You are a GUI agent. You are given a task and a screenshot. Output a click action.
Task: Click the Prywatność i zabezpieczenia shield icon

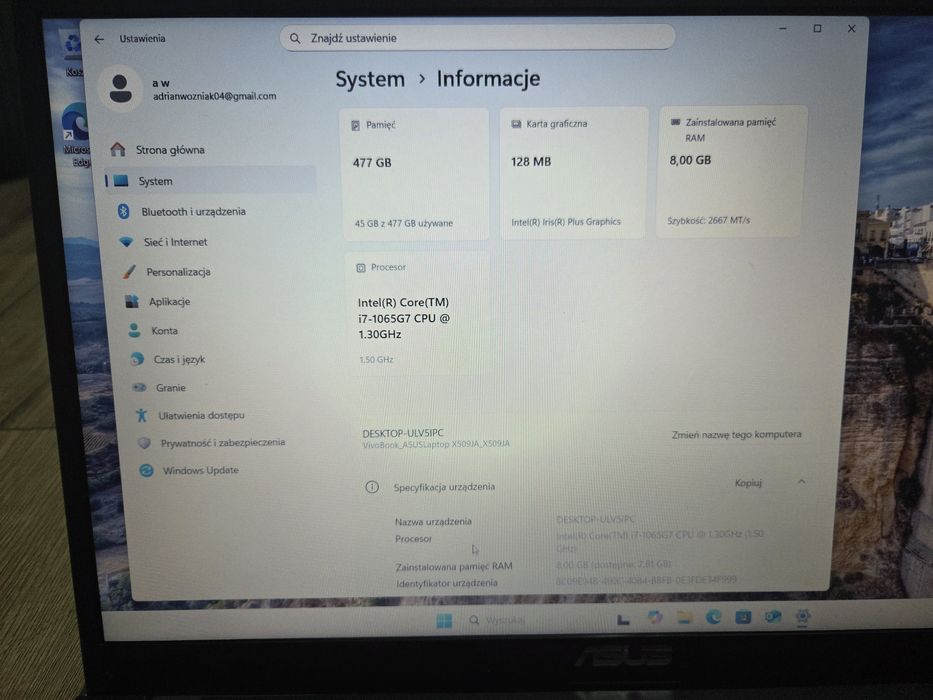pyautogui.click(x=144, y=442)
